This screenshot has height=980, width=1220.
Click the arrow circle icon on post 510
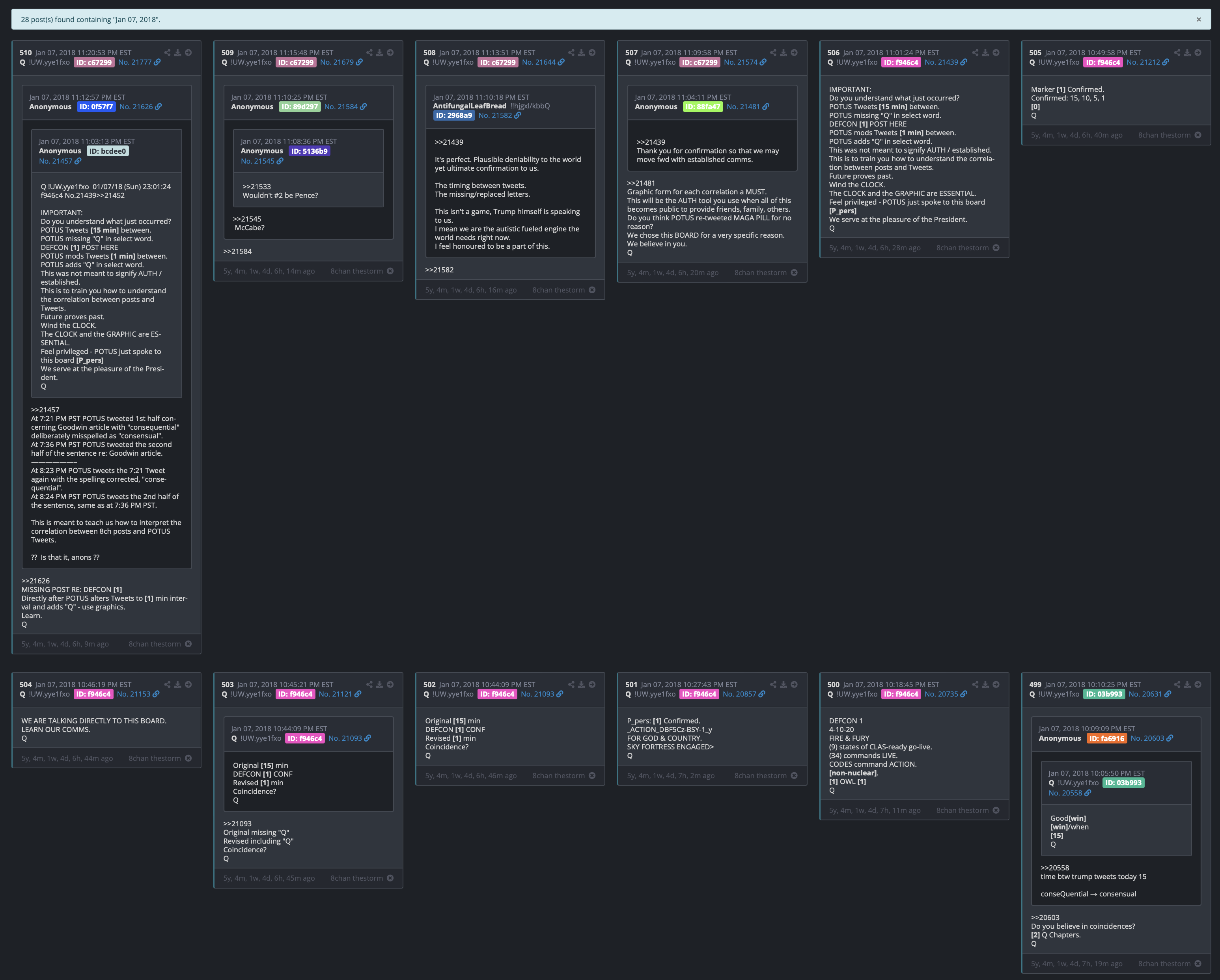click(x=188, y=52)
